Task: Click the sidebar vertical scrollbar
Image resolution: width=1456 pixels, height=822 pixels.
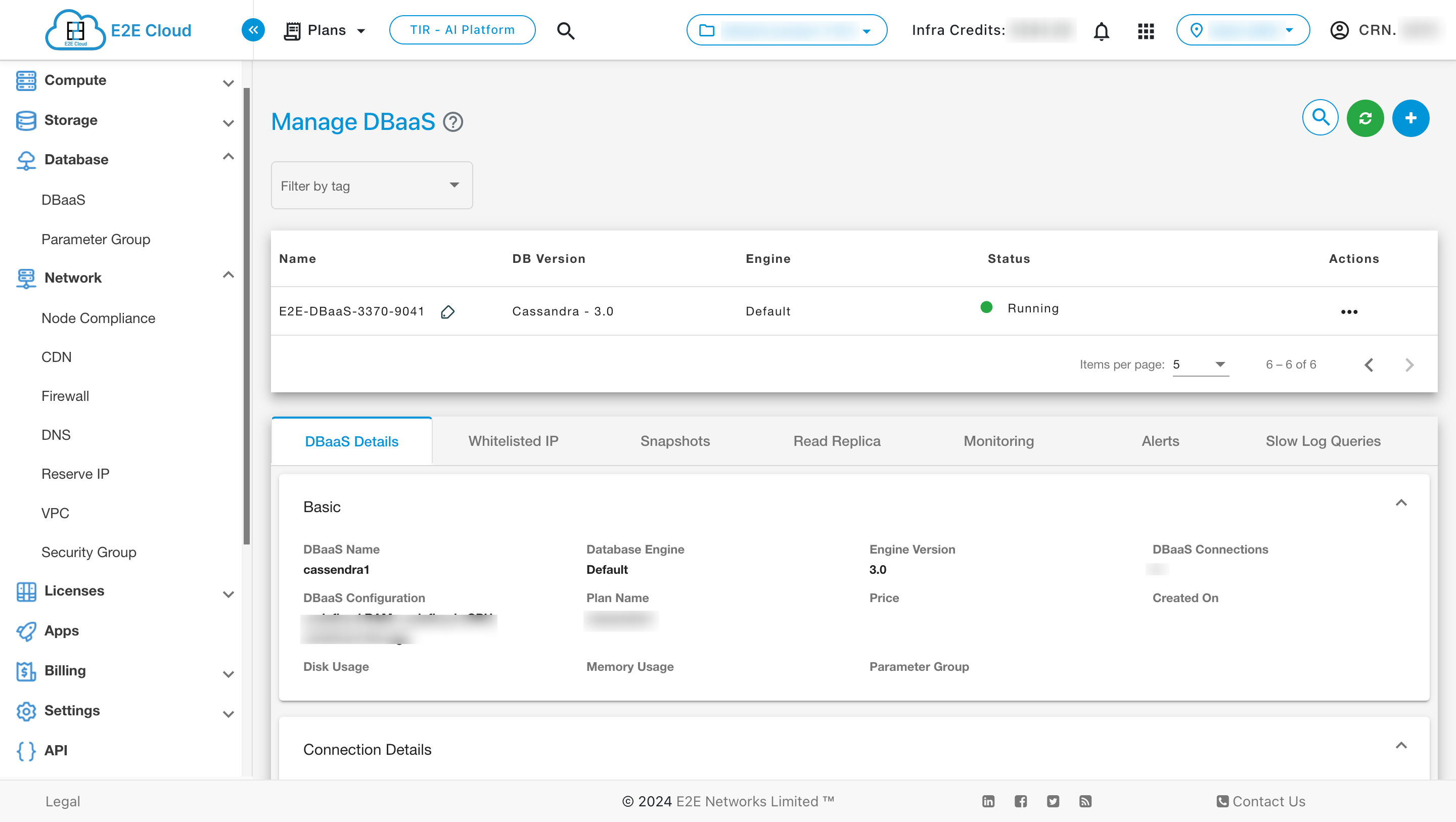Action: tap(246, 315)
